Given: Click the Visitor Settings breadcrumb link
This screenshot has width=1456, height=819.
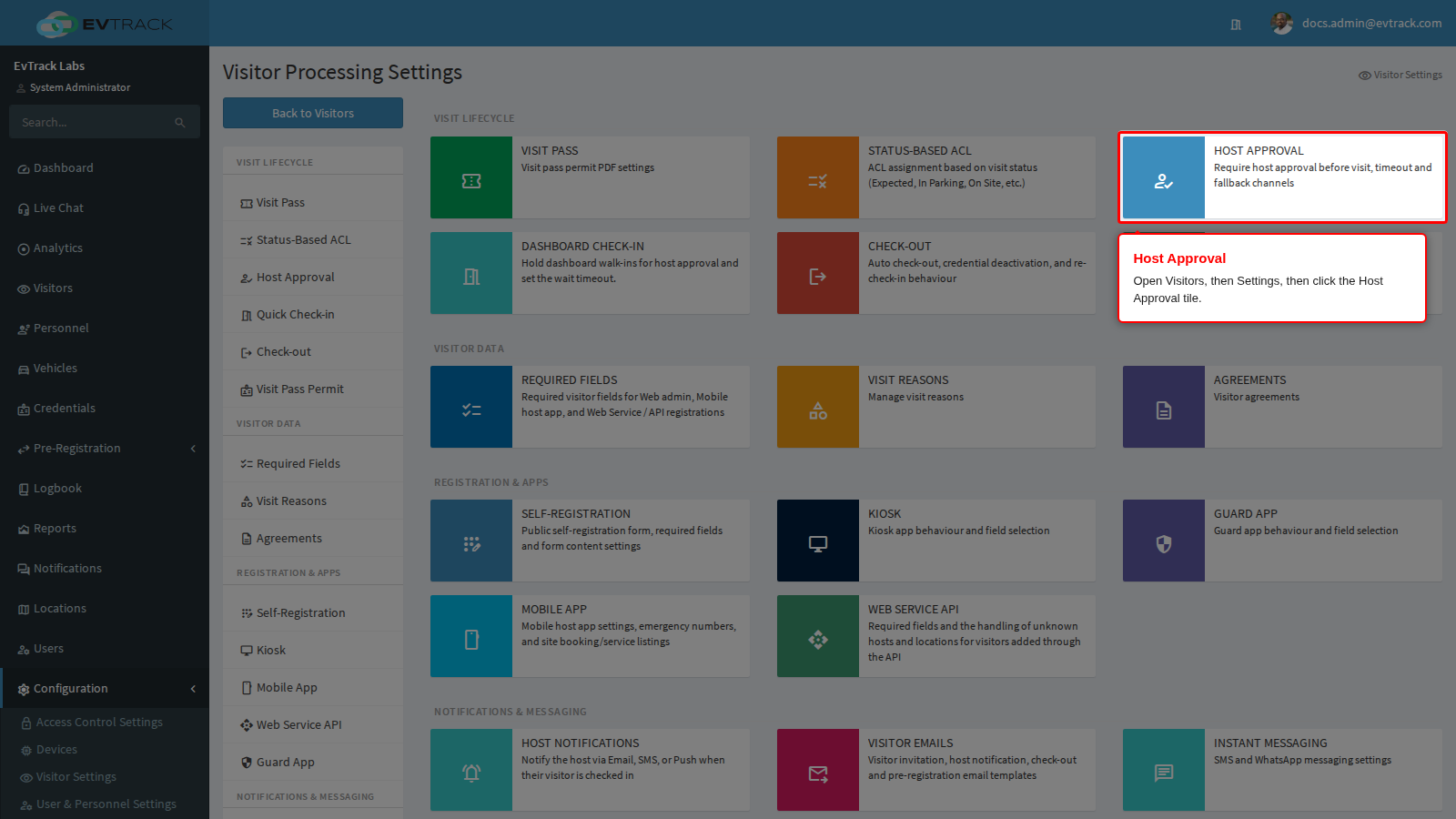Looking at the screenshot, I should (x=1400, y=75).
